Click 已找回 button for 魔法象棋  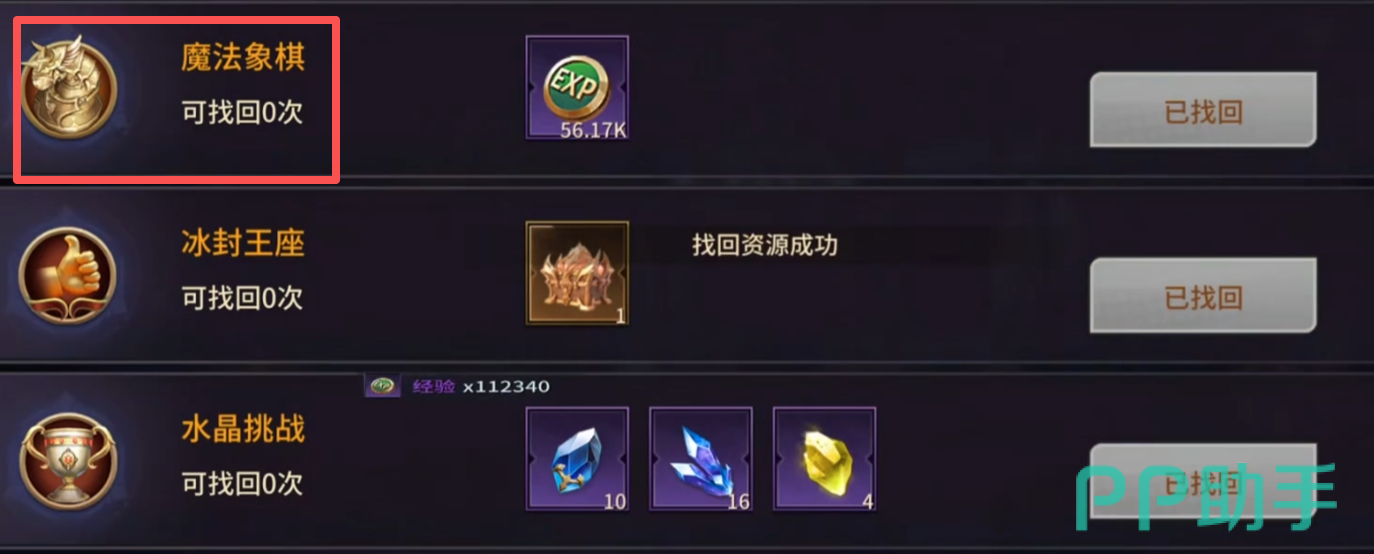tap(1203, 110)
